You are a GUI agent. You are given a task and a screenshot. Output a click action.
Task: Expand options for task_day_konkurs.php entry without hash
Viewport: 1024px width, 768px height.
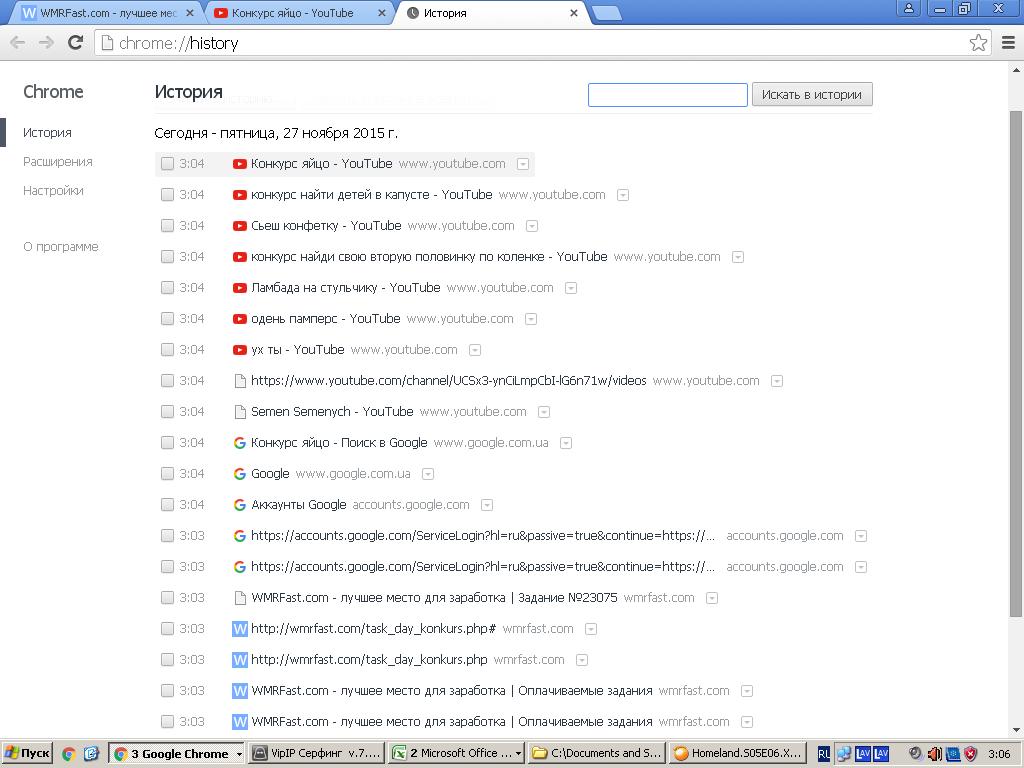[x=582, y=660]
